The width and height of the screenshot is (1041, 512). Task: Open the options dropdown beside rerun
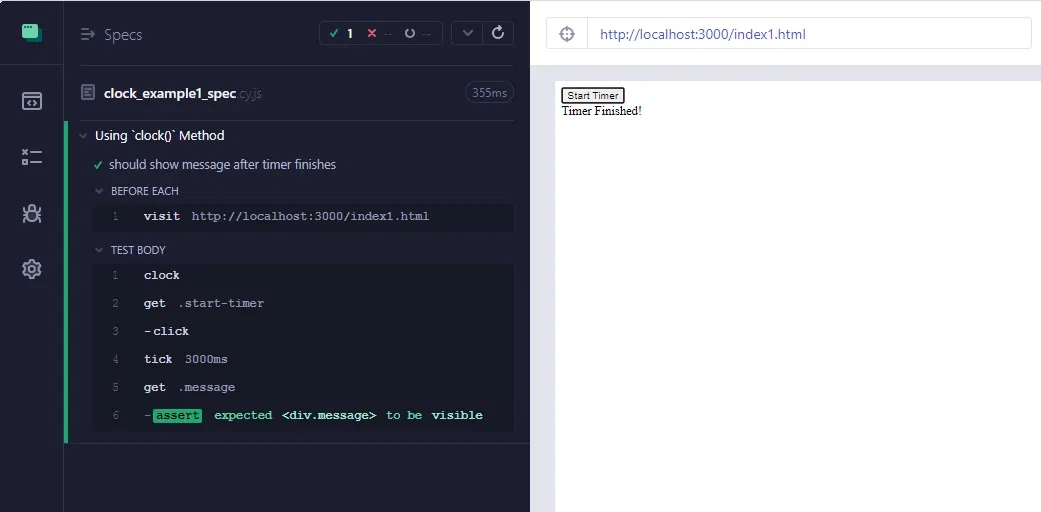467,33
